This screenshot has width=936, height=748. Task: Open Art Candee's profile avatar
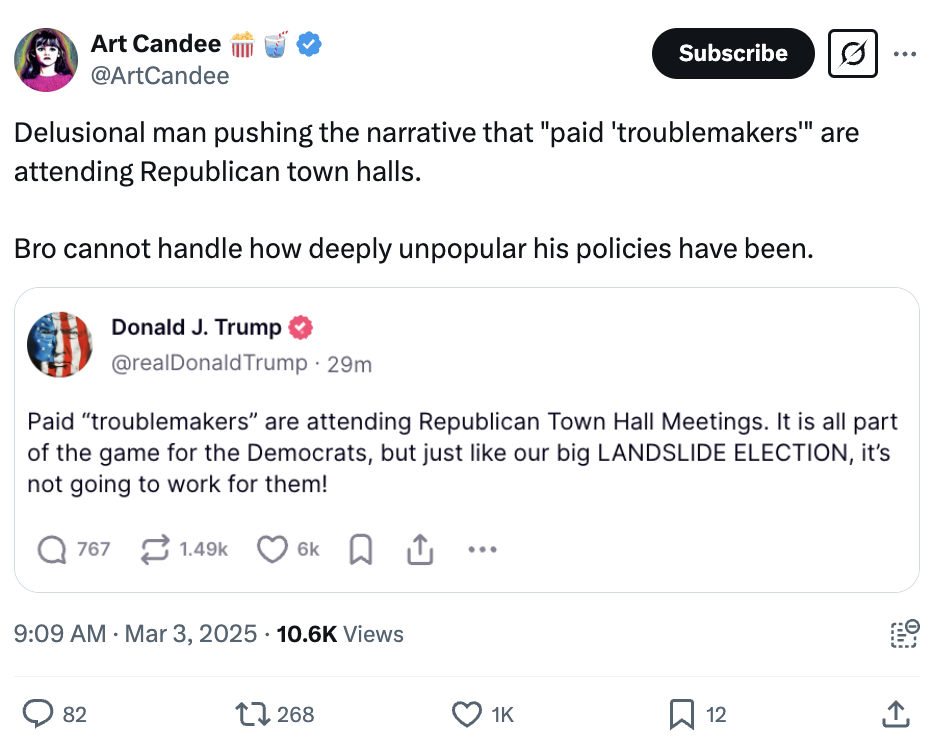pos(46,60)
